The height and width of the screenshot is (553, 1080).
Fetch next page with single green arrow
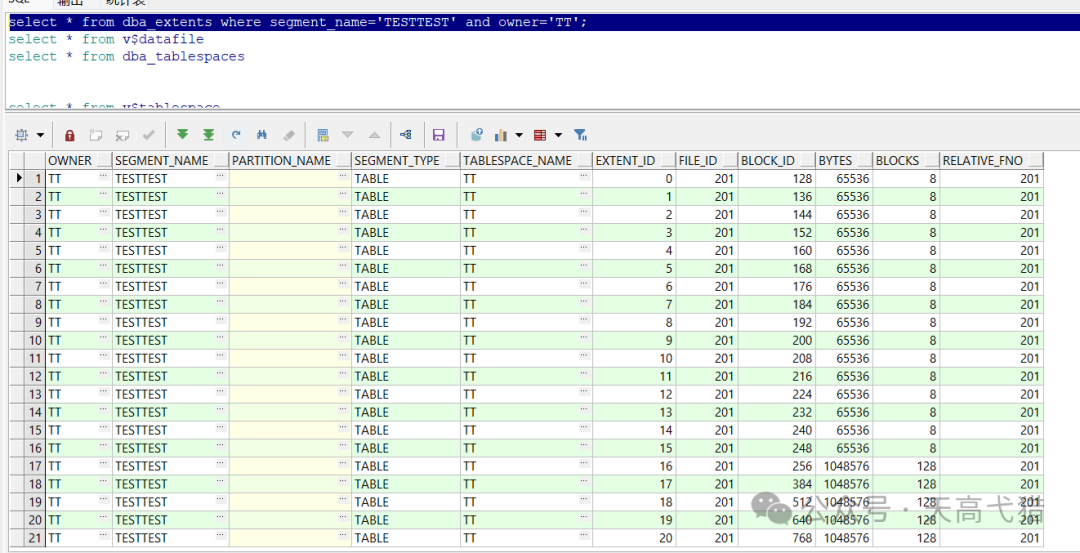pyautogui.click(x=182, y=135)
